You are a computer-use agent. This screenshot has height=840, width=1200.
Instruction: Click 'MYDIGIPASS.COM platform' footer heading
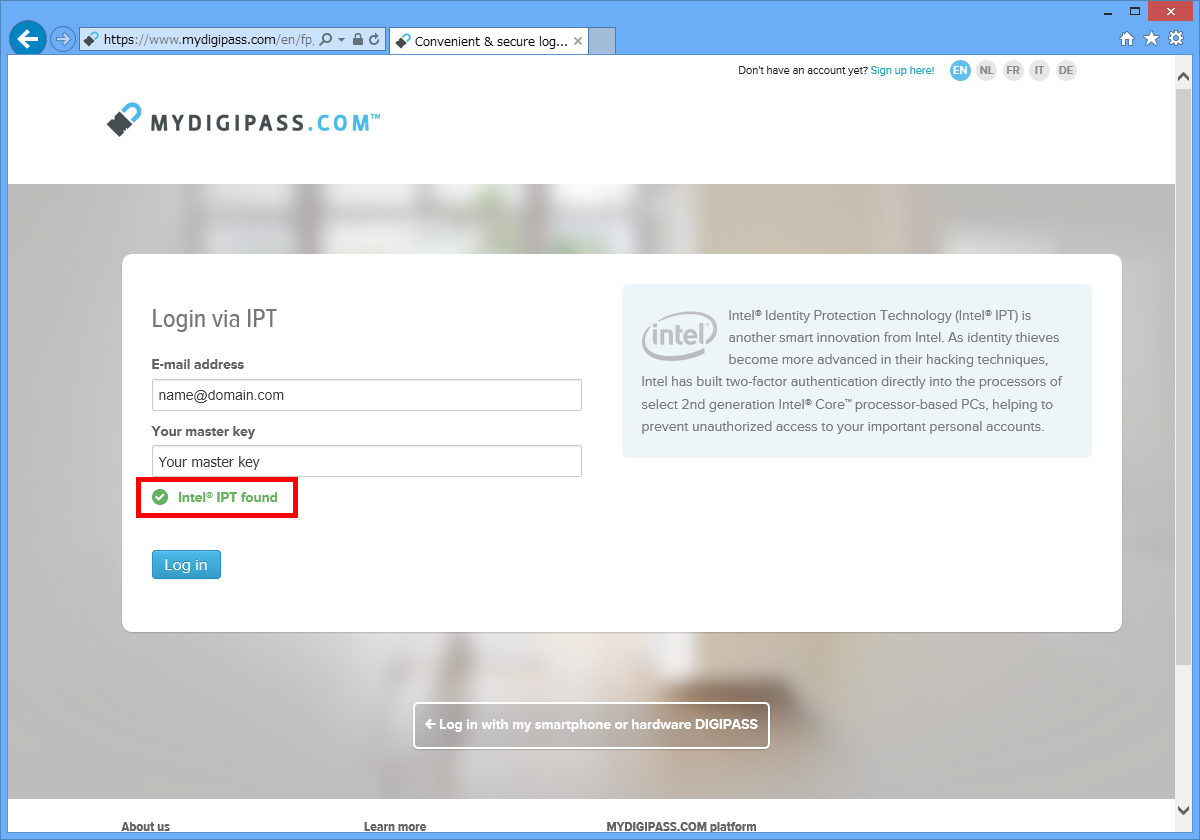tap(681, 827)
